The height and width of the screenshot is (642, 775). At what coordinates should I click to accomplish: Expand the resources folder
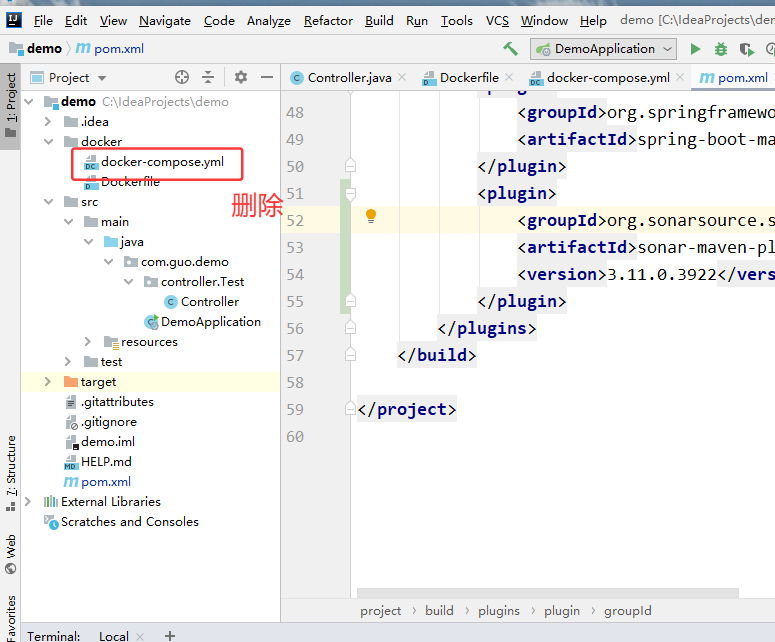pyautogui.click(x=88, y=342)
